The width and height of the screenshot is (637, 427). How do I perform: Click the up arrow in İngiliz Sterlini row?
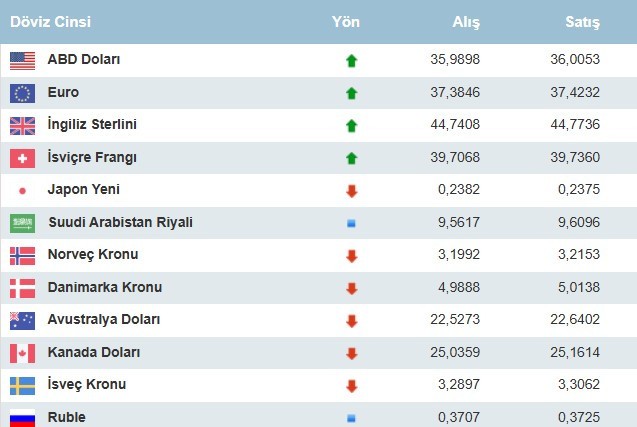point(351,126)
